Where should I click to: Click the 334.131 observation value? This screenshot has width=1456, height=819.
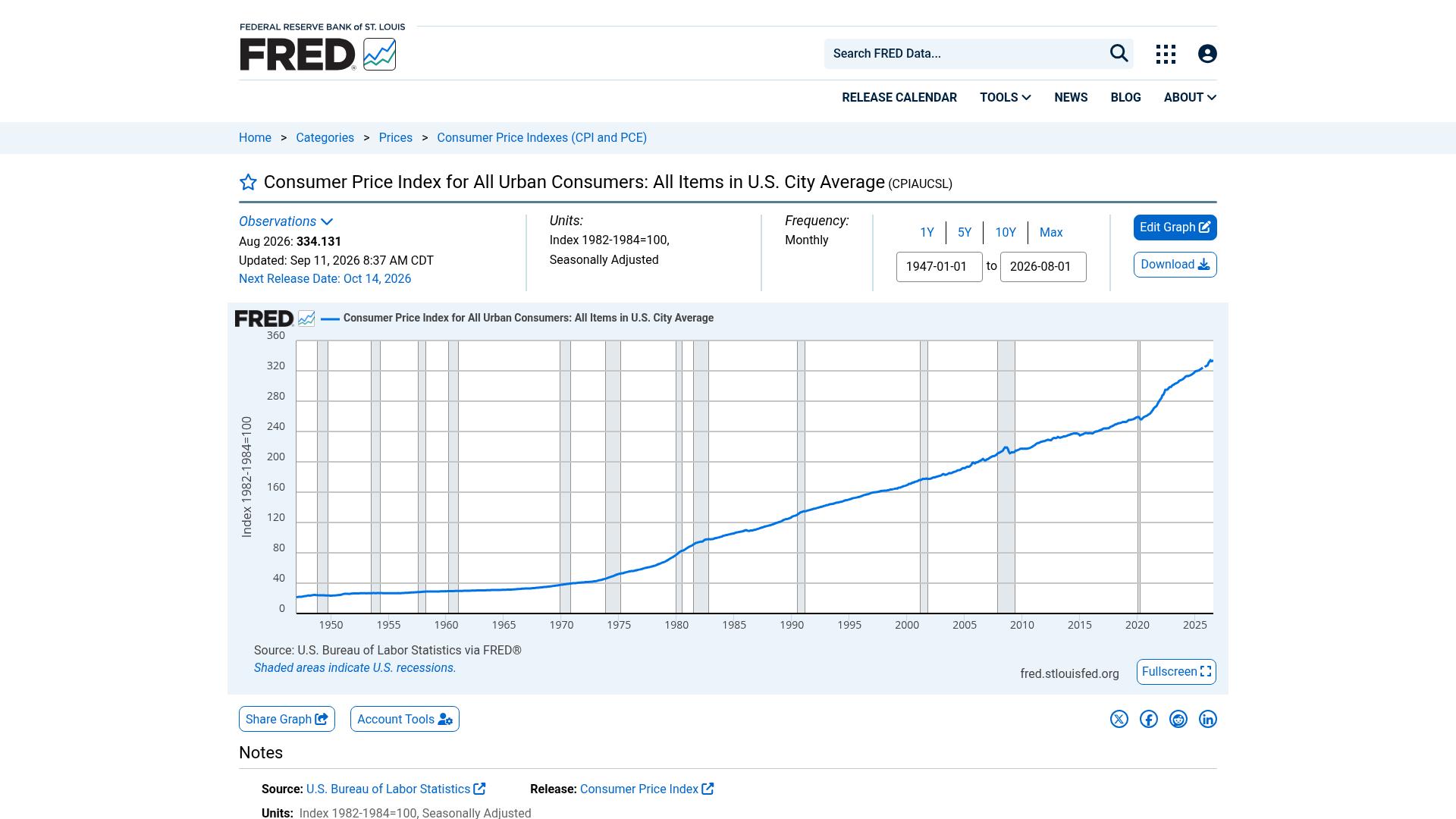pos(319,242)
